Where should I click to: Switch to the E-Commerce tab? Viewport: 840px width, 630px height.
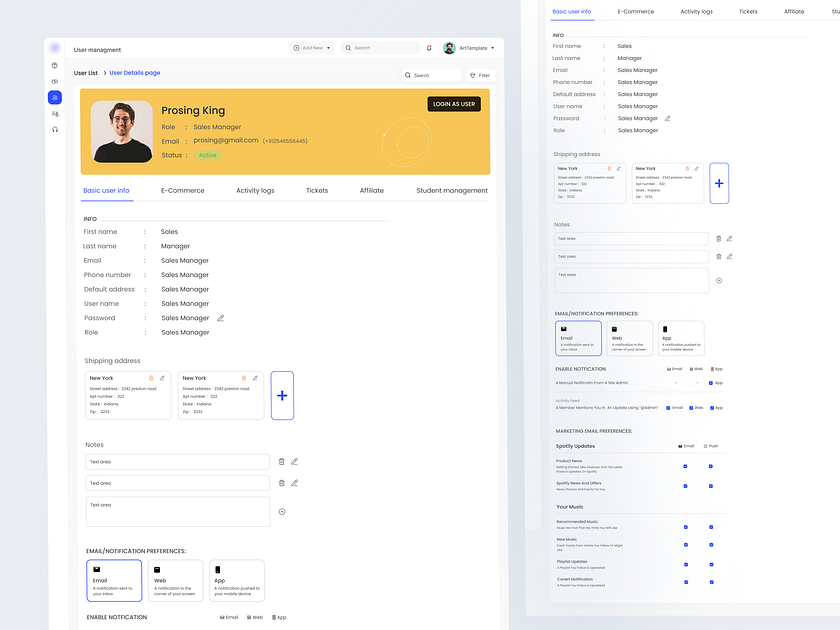pos(183,190)
